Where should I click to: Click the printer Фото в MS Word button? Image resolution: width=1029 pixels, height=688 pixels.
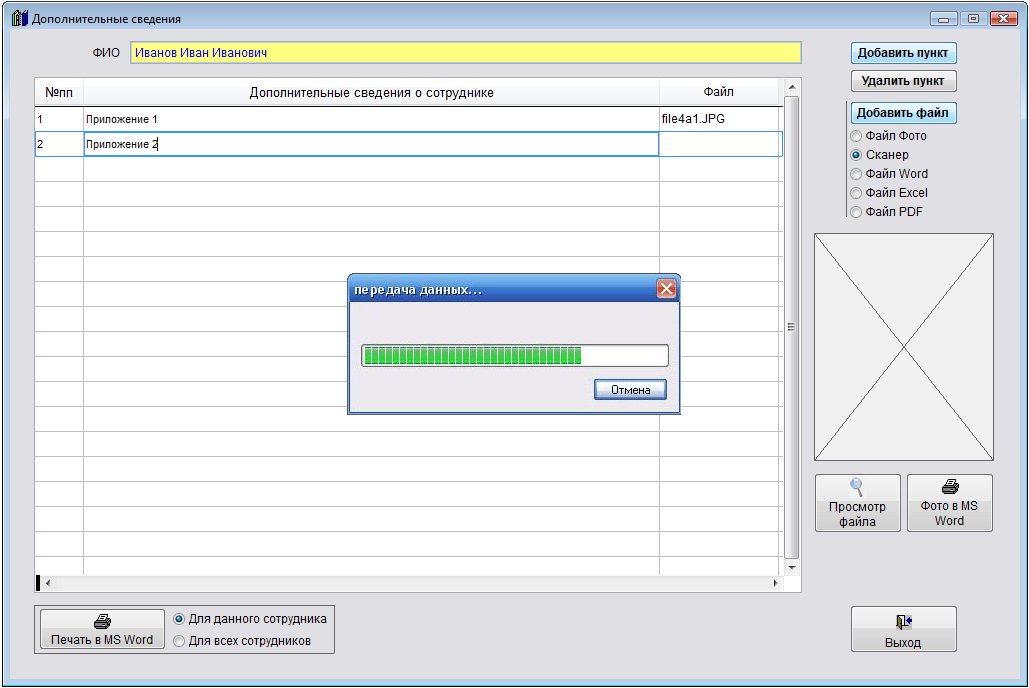(x=949, y=503)
